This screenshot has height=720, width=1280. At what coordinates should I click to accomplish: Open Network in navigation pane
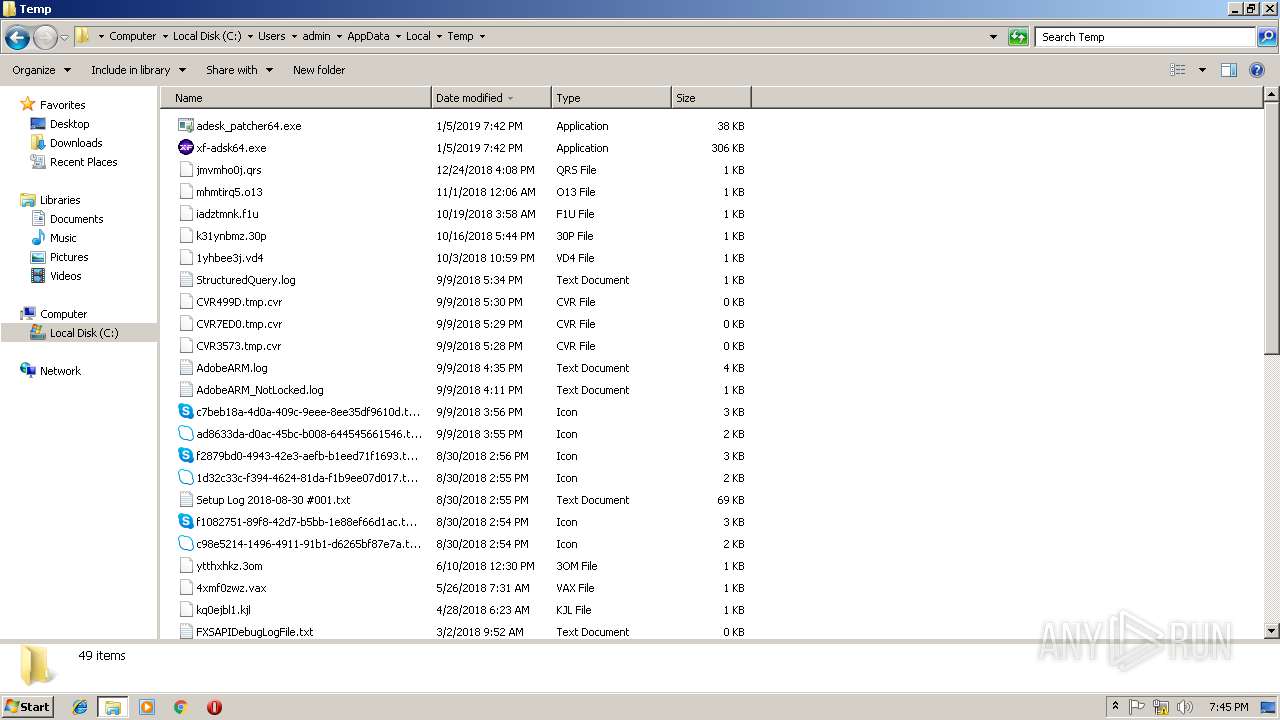coord(60,371)
